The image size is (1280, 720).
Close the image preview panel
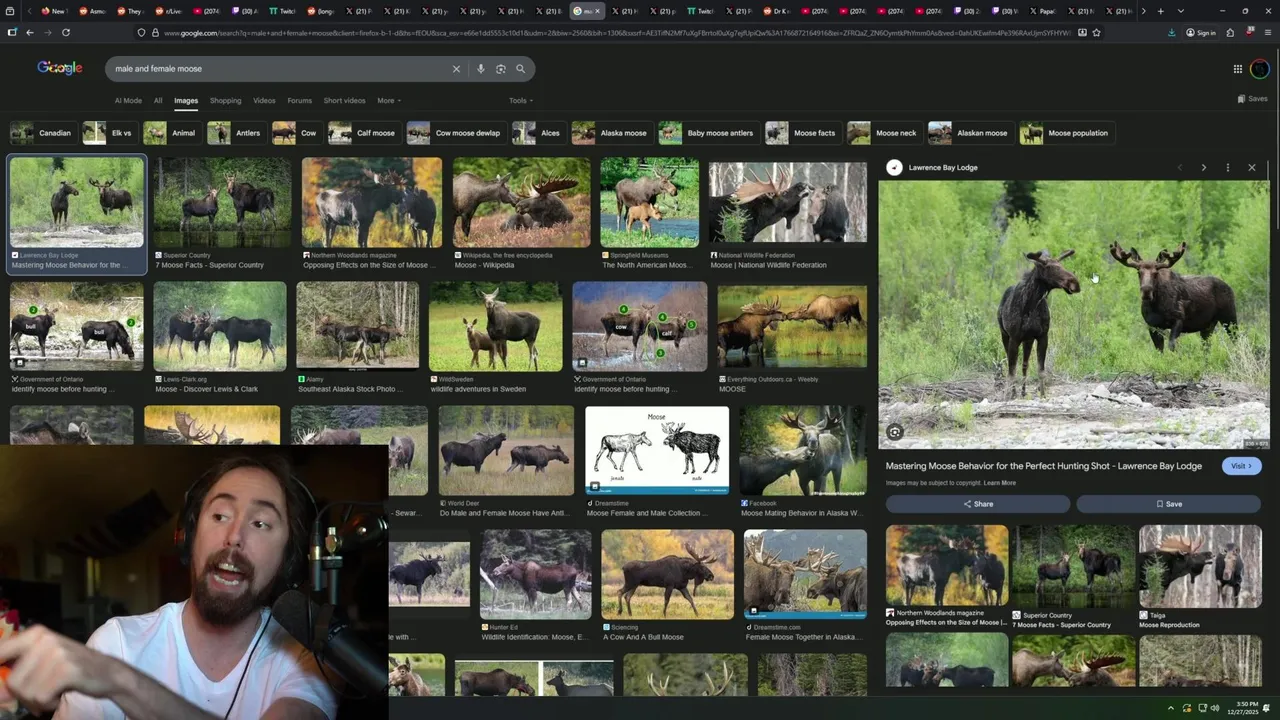1251,168
